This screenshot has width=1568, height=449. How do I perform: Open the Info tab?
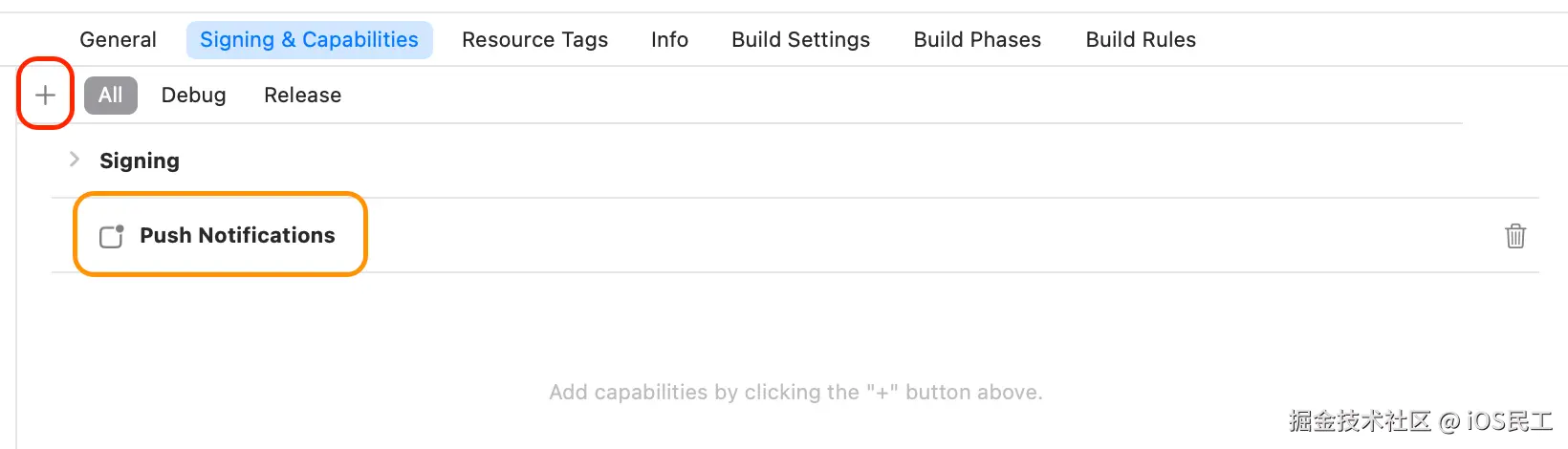tap(669, 39)
